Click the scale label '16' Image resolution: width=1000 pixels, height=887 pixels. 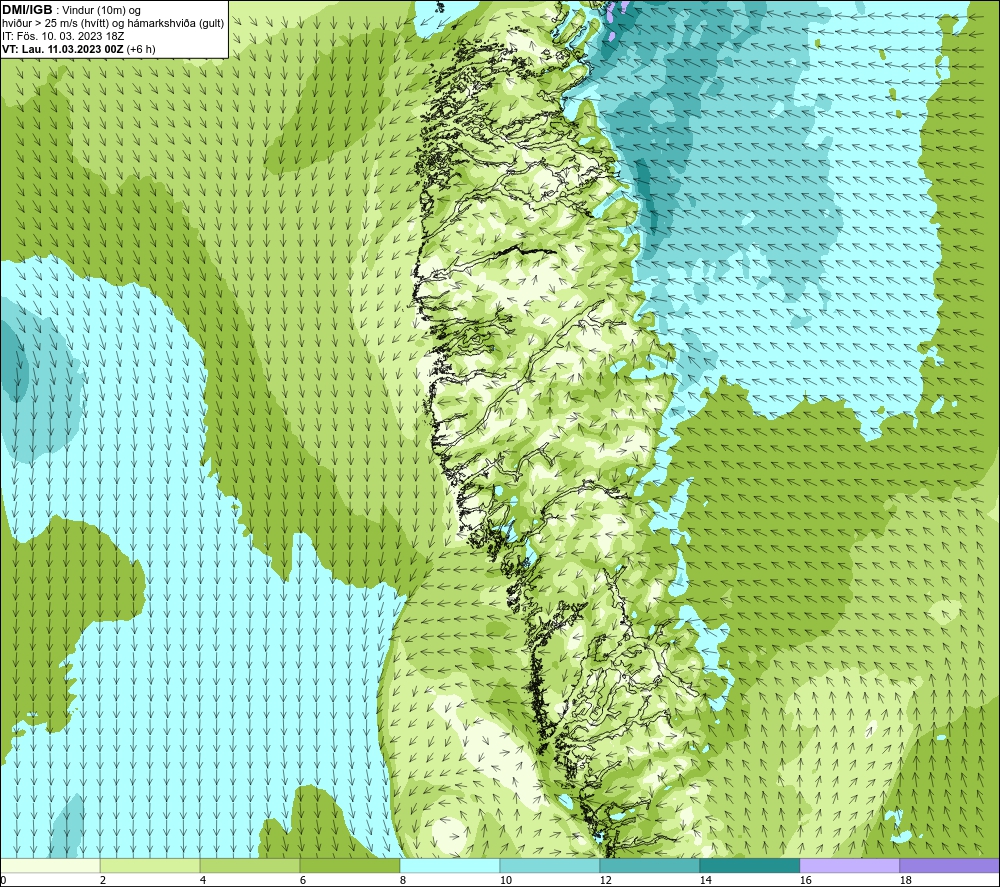pyautogui.click(x=805, y=880)
